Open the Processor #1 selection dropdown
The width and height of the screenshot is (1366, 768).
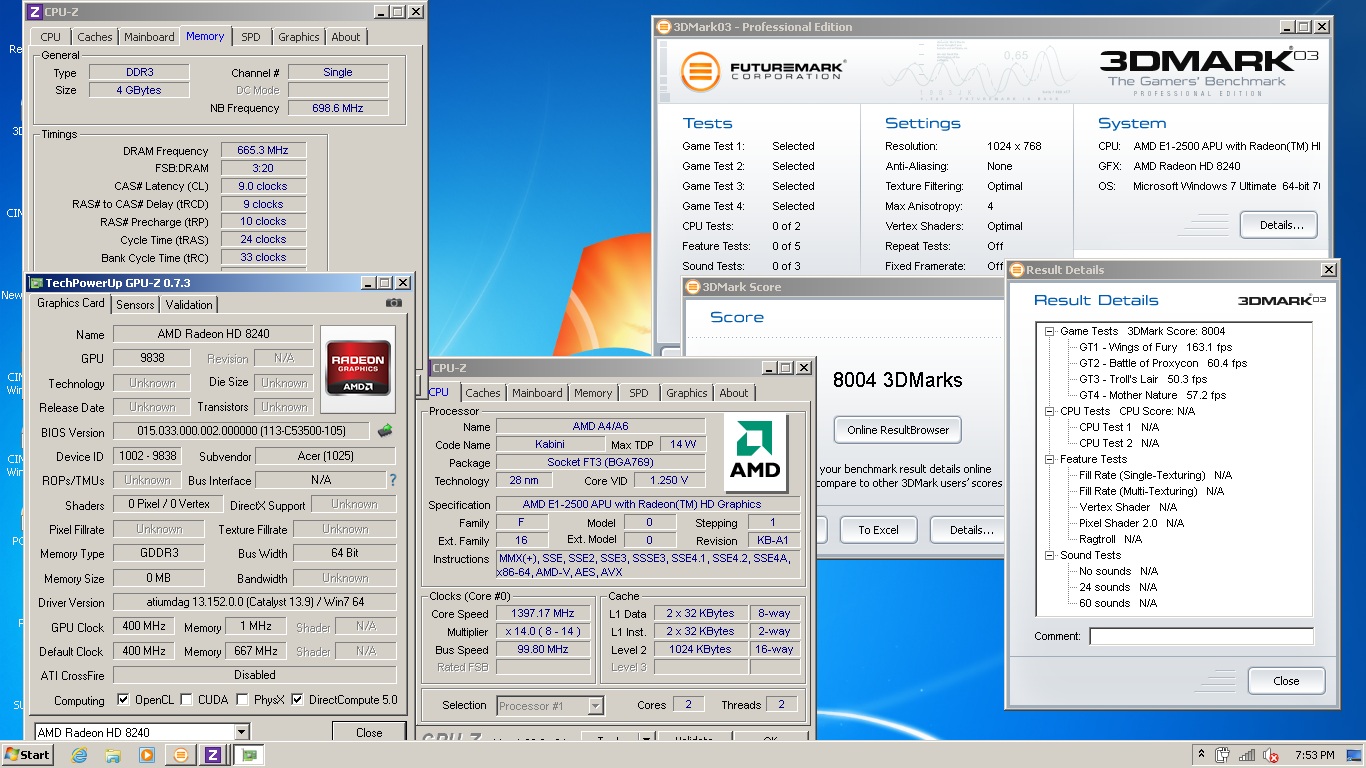coord(595,706)
